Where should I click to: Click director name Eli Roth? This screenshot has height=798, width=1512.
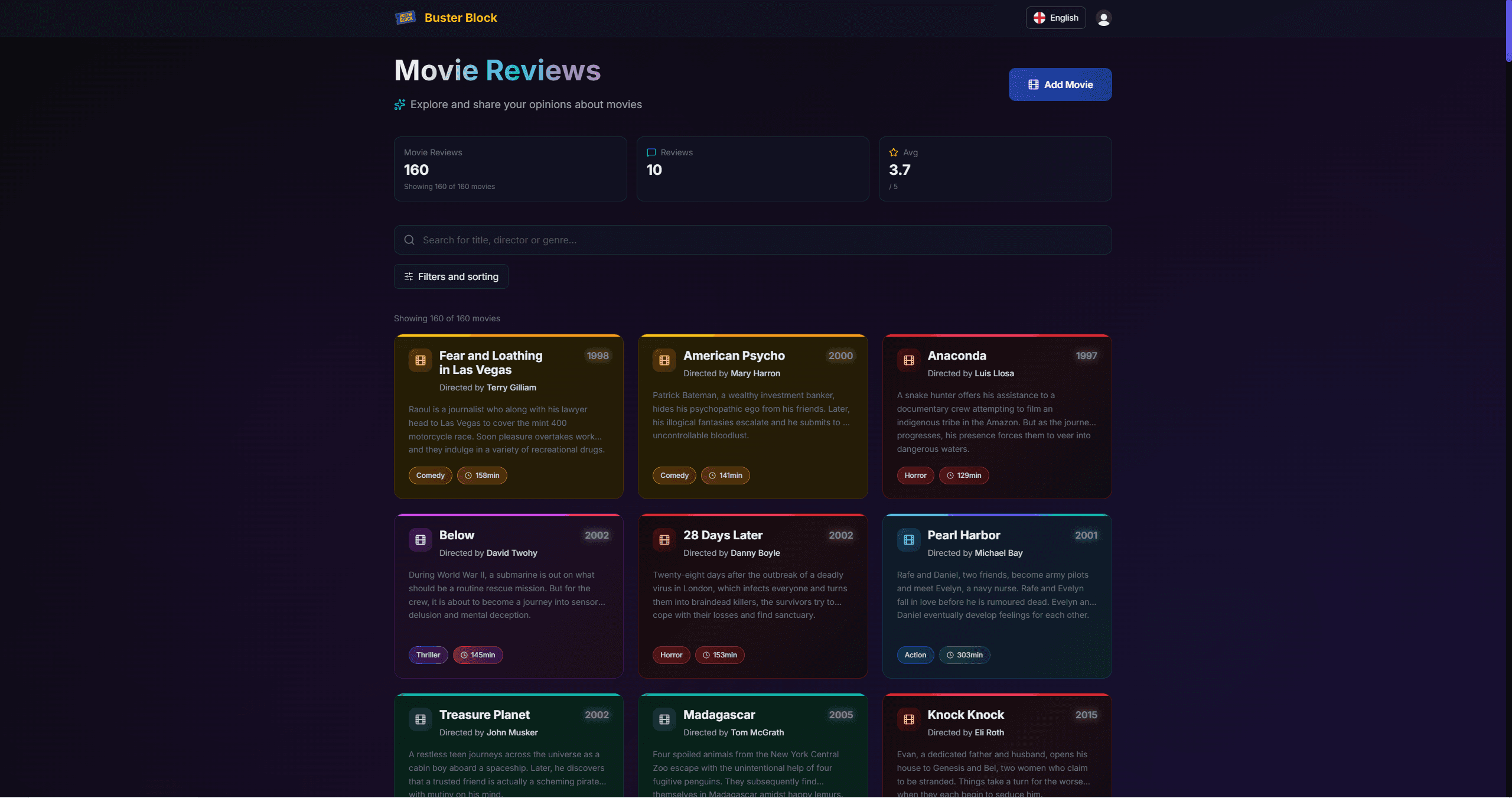tap(989, 732)
